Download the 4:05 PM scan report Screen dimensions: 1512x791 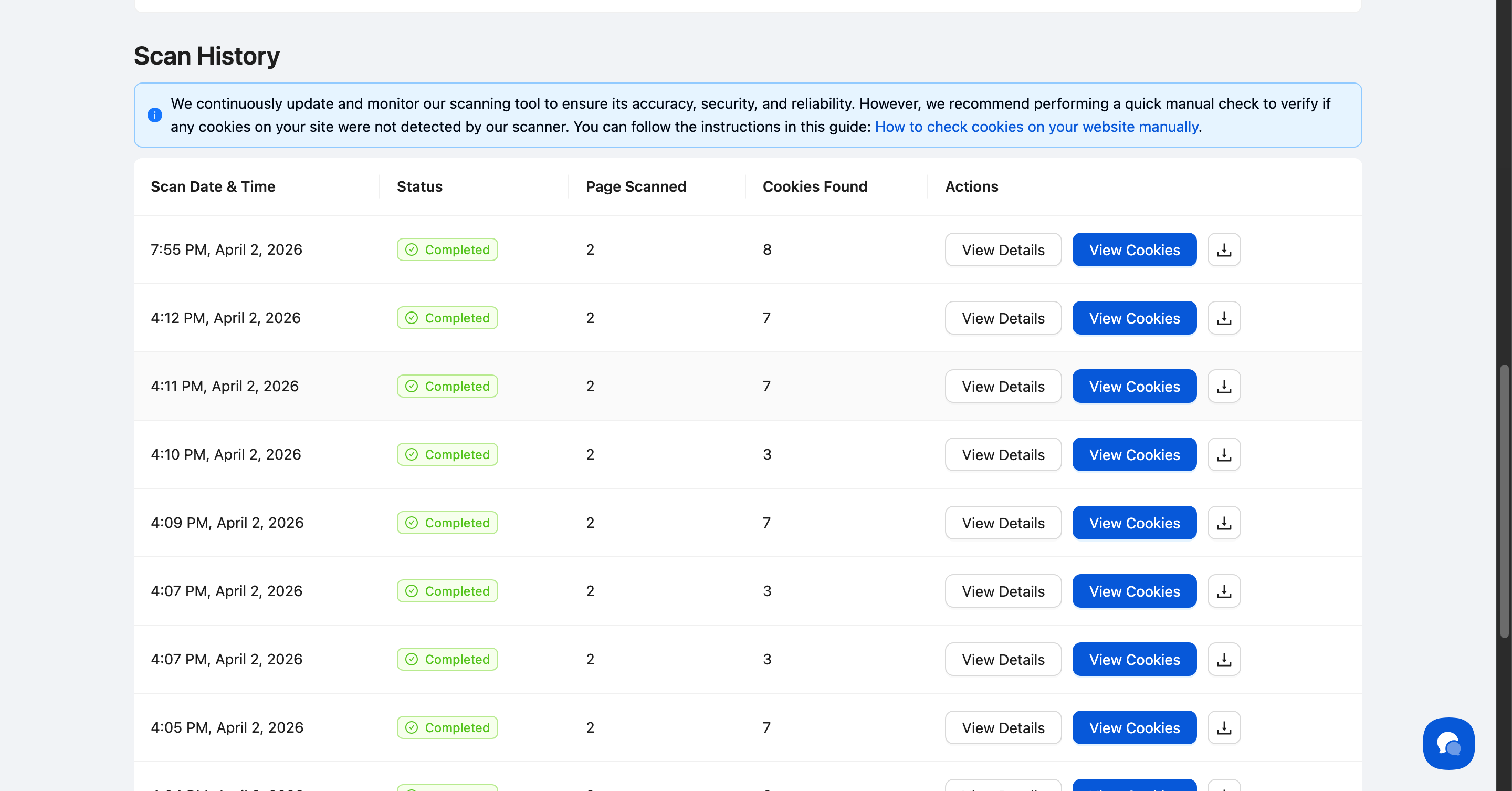tap(1224, 727)
